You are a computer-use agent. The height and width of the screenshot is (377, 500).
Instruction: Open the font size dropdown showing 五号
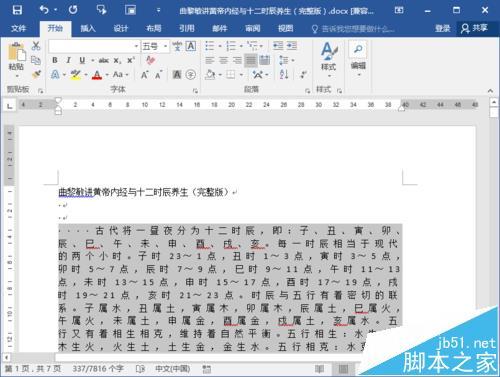pos(165,46)
